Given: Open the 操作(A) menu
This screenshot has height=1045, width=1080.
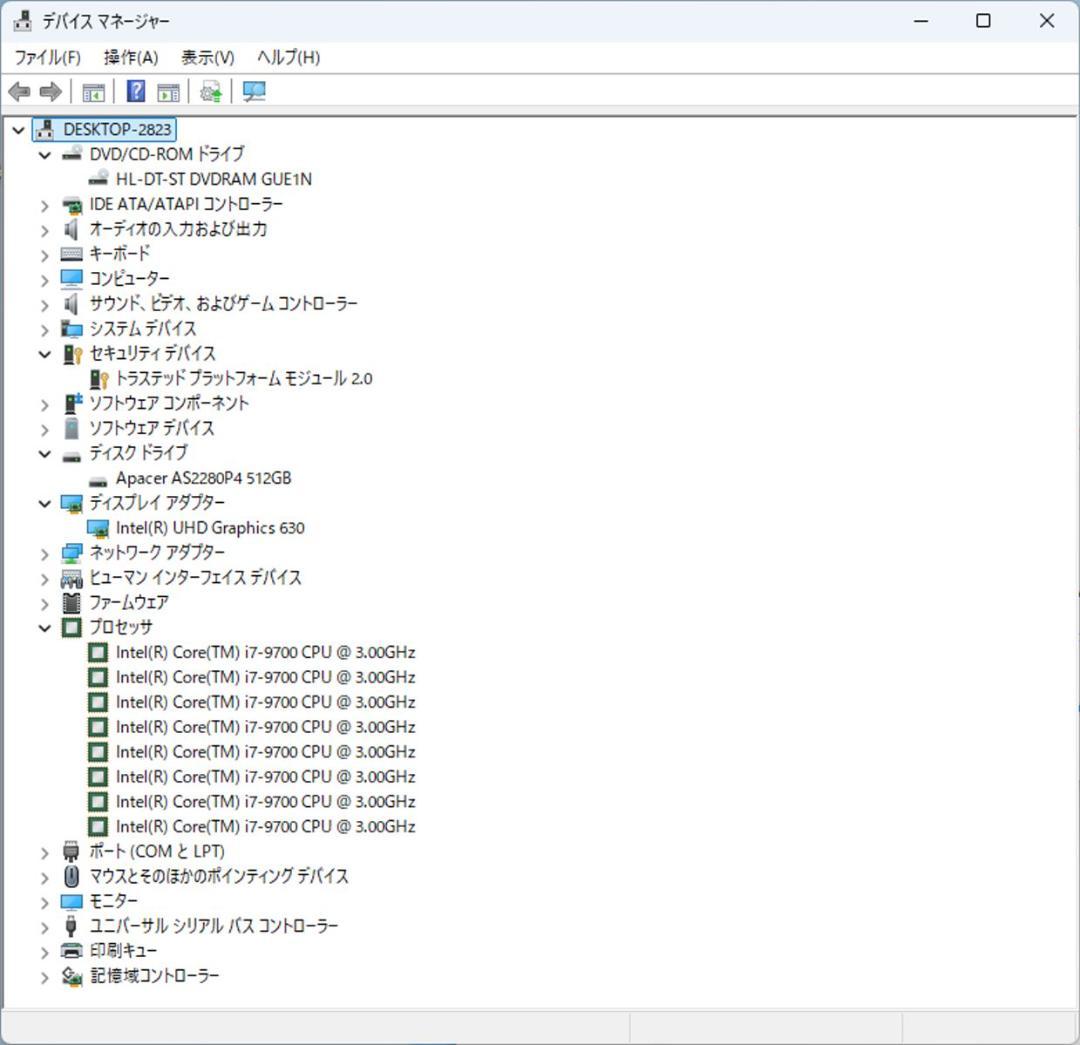Looking at the screenshot, I should (130, 57).
